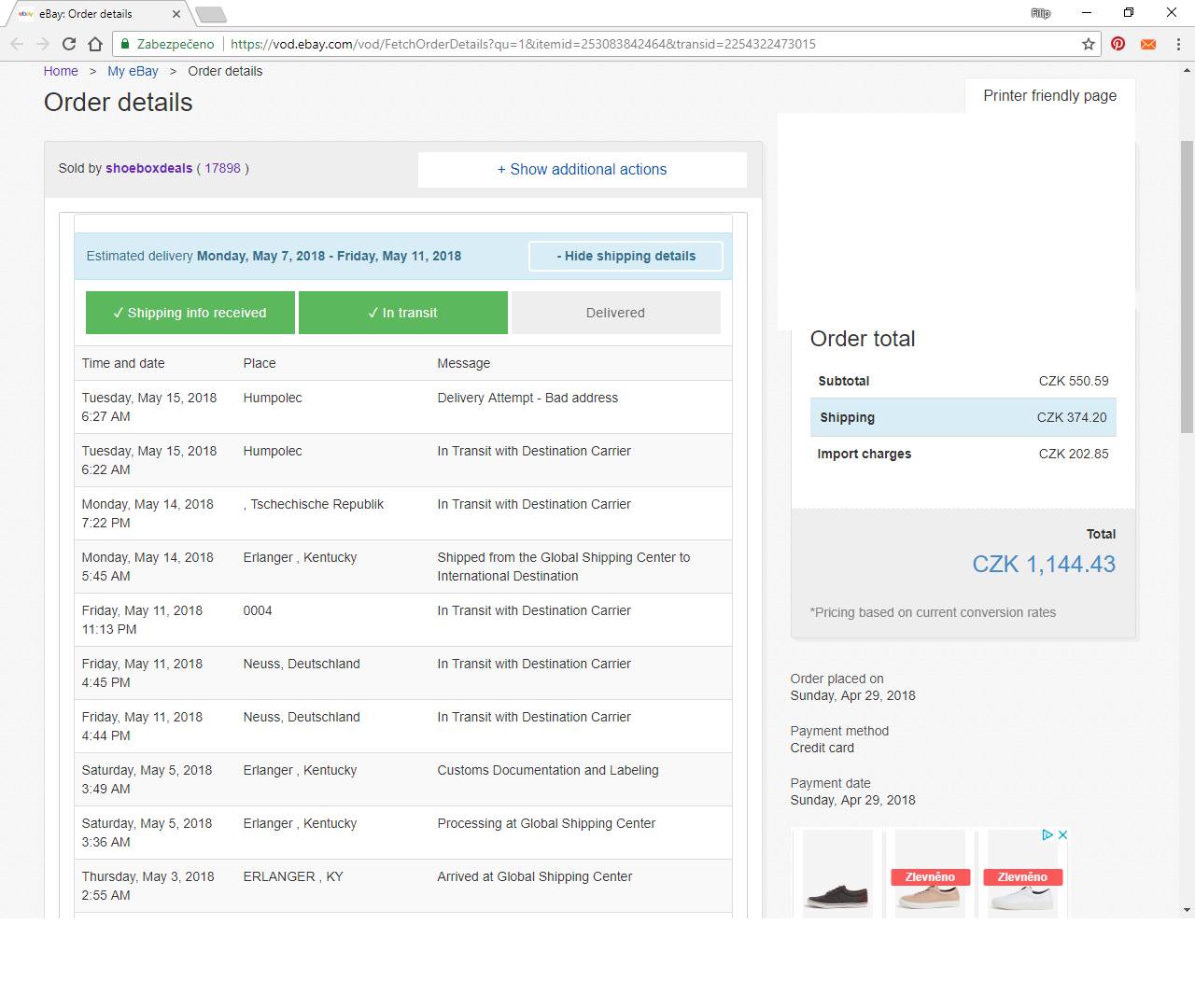The height and width of the screenshot is (1008, 1195).
Task: Click the address bar URL
Action: coord(523,44)
